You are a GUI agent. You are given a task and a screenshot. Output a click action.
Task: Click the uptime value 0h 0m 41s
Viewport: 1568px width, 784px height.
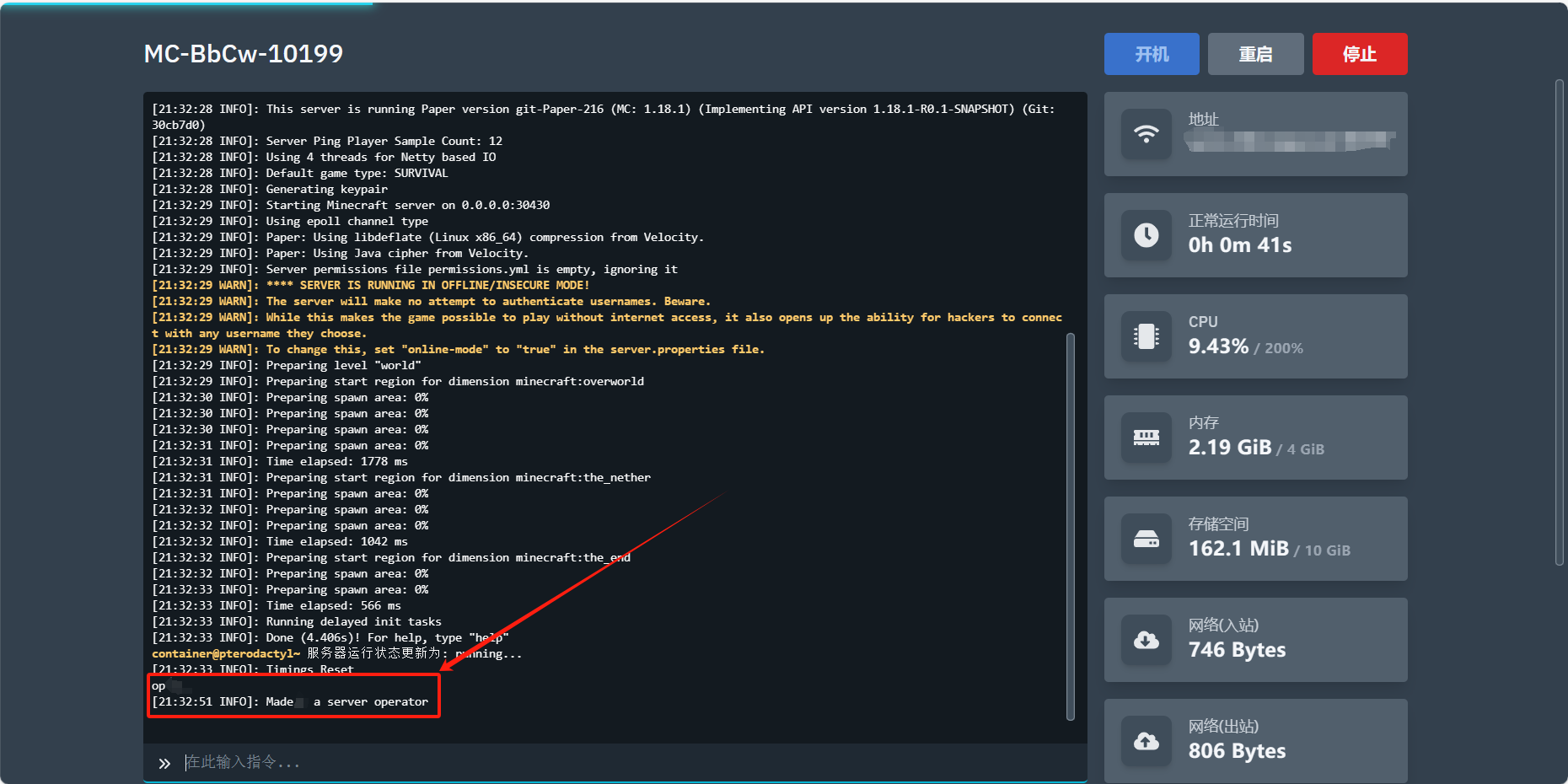(x=1240, y=245)
